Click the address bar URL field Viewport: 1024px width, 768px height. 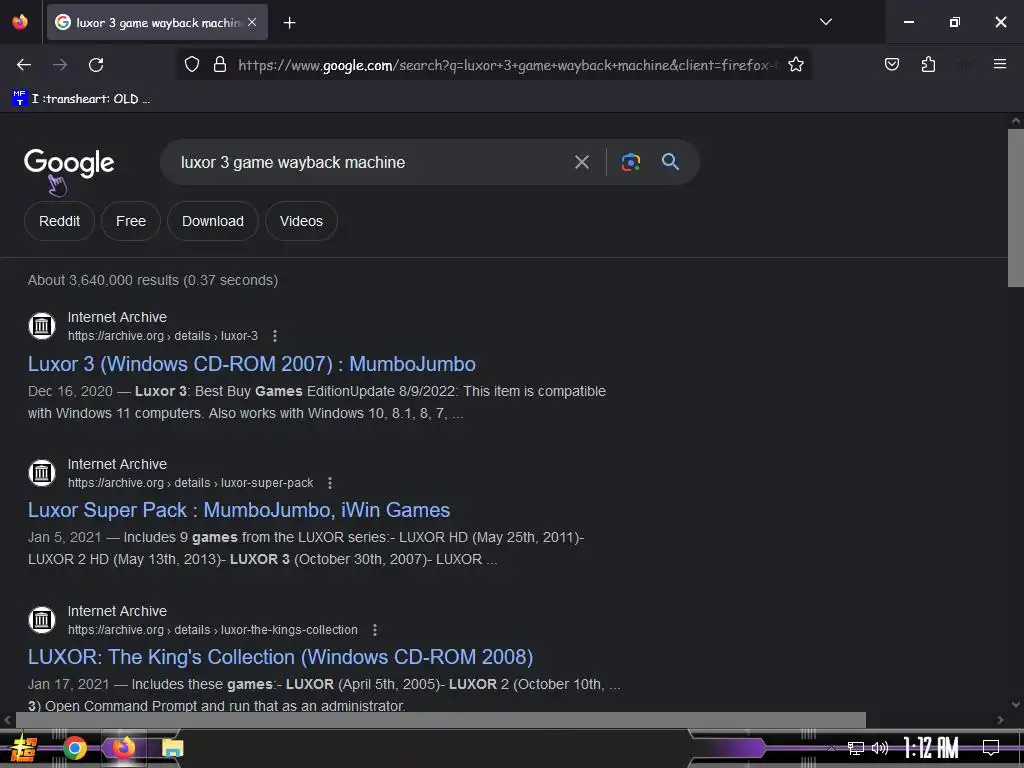[x=508, y=65]
